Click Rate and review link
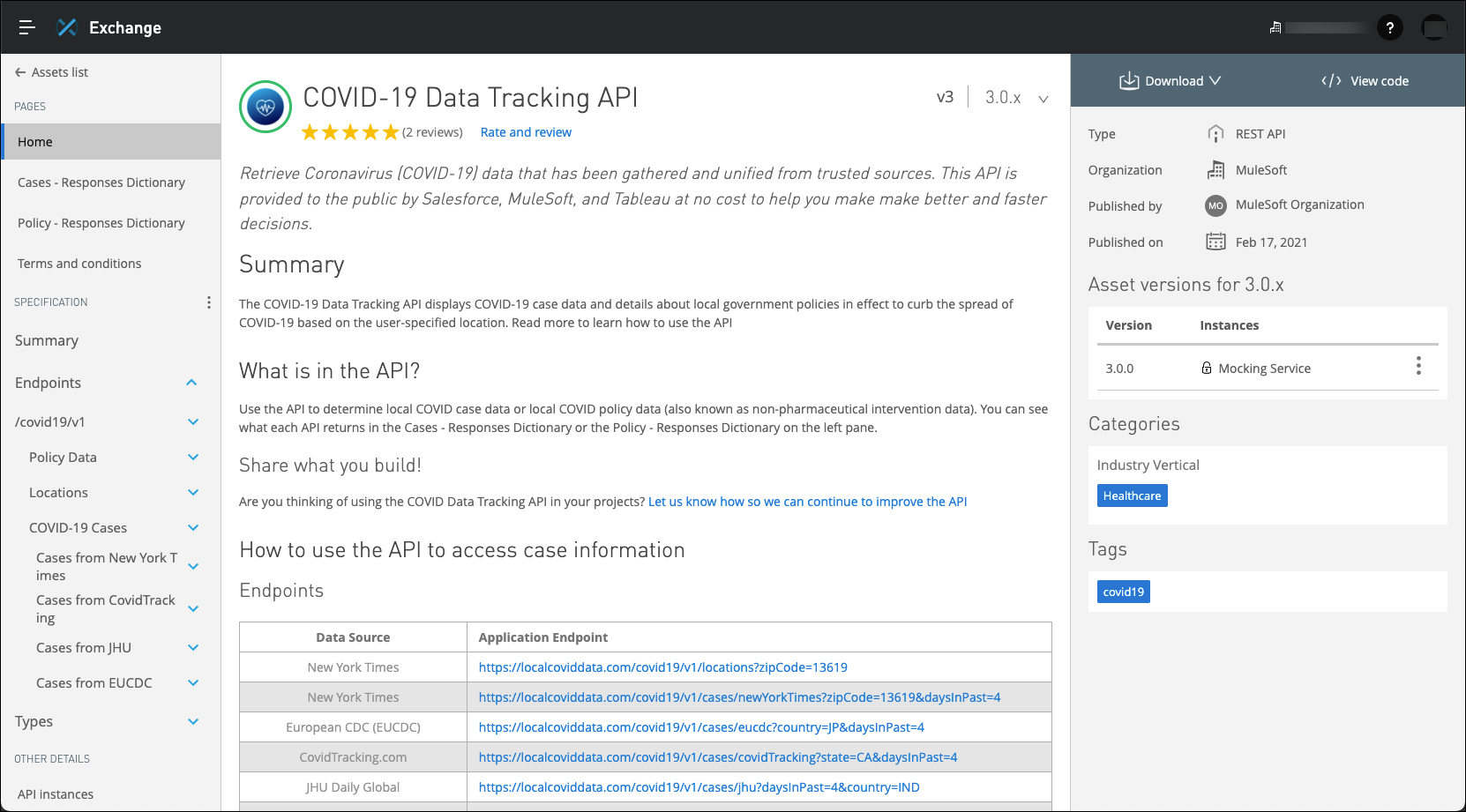This screenshot has height=812, width=1466. [x=526, y=132]
